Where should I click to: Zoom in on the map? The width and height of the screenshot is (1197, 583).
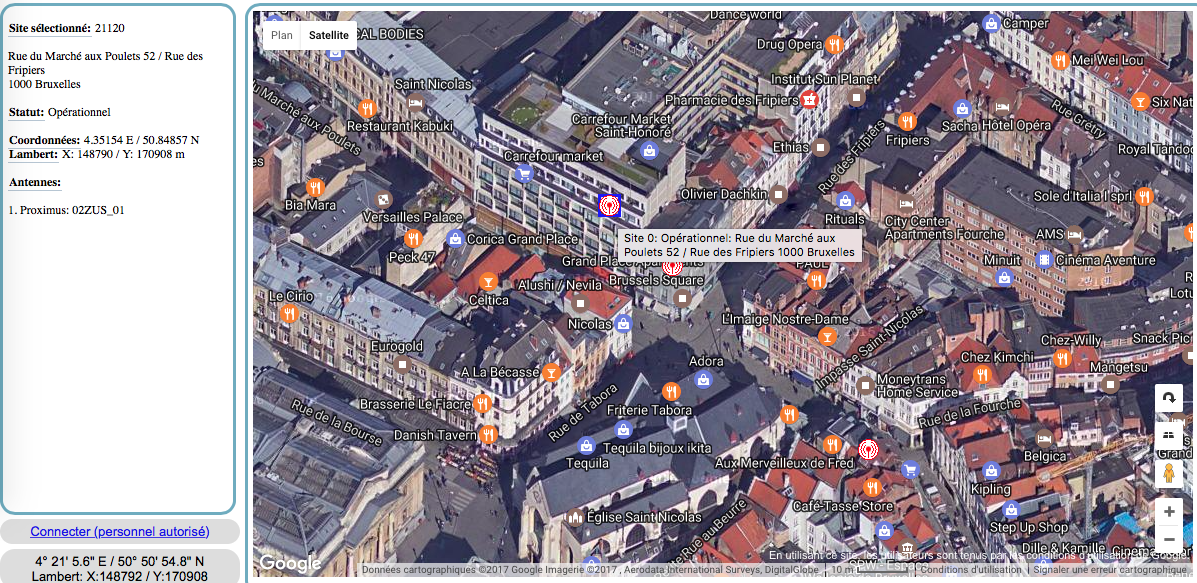point(1169,511)
